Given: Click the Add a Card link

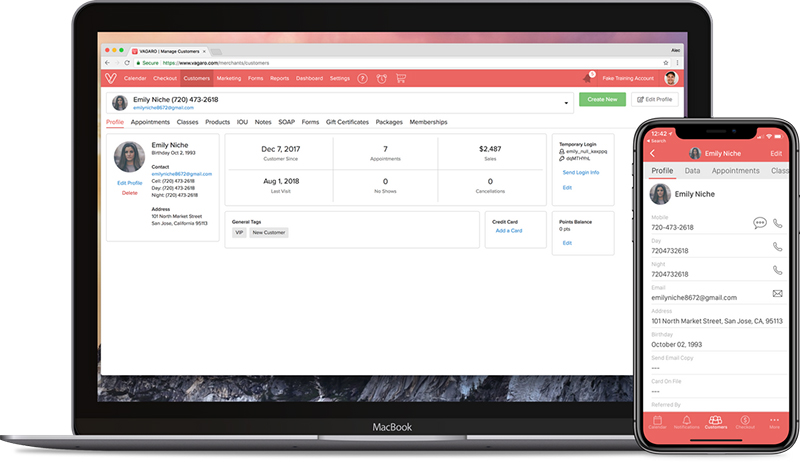Looking at the screenshot, I should point(509,230).
